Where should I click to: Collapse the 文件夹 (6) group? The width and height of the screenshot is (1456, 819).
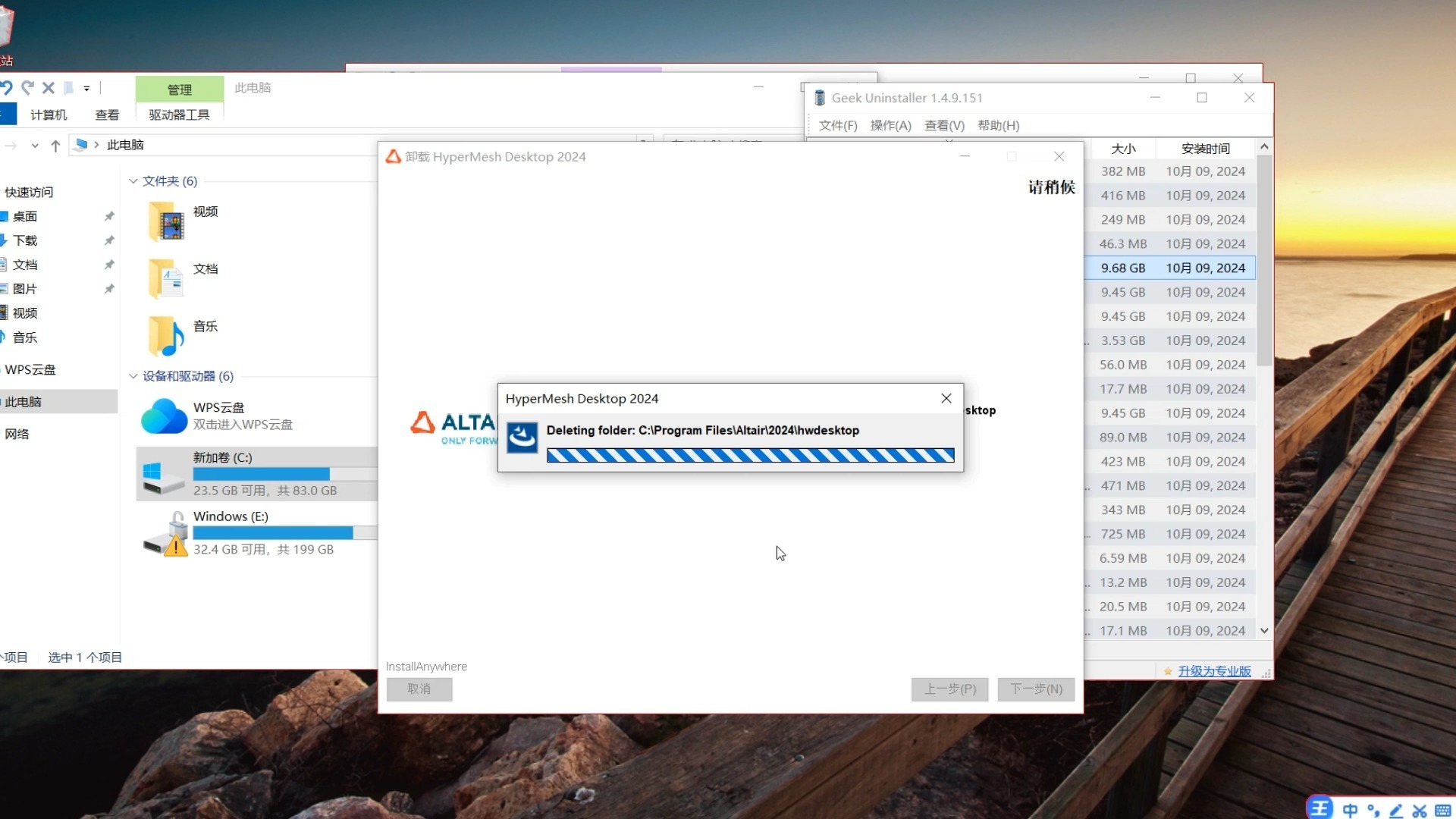133,181
